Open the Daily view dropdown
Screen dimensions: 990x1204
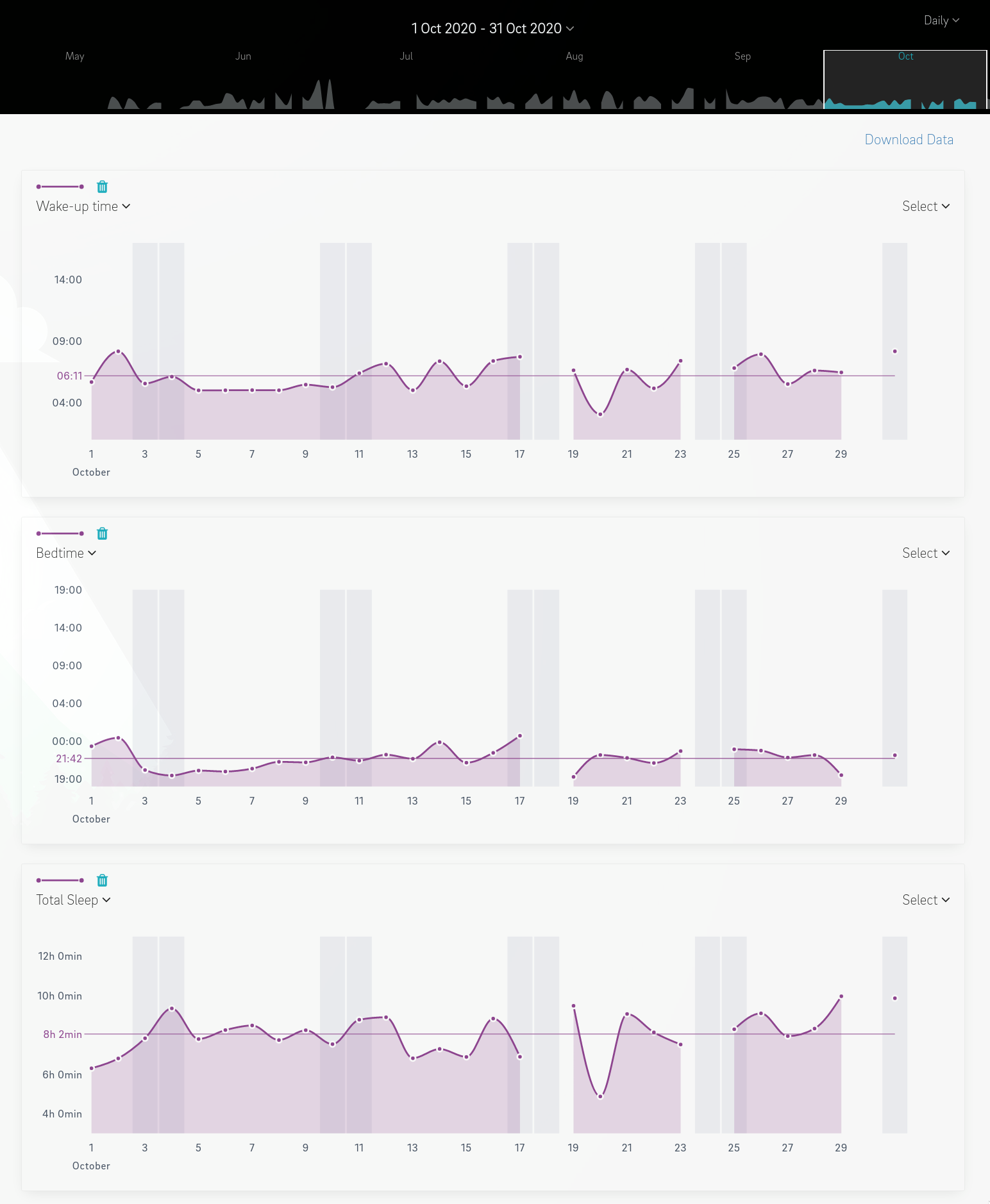point(941,21)
